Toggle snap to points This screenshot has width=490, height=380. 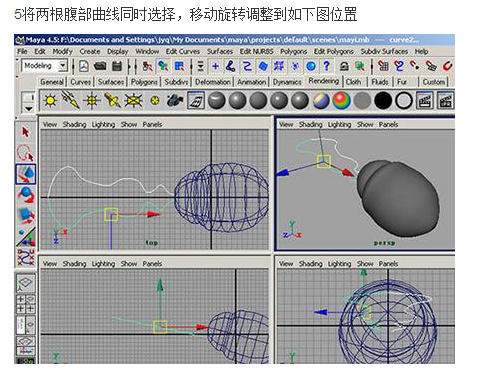[x=415, y=66]
